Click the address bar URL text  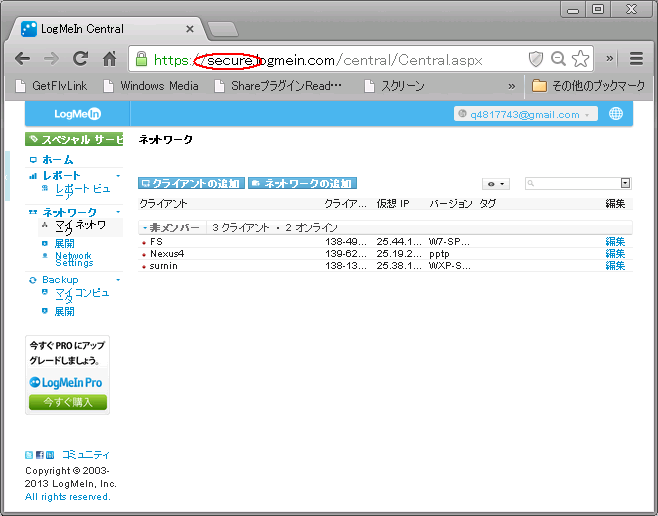coord(318,60)
